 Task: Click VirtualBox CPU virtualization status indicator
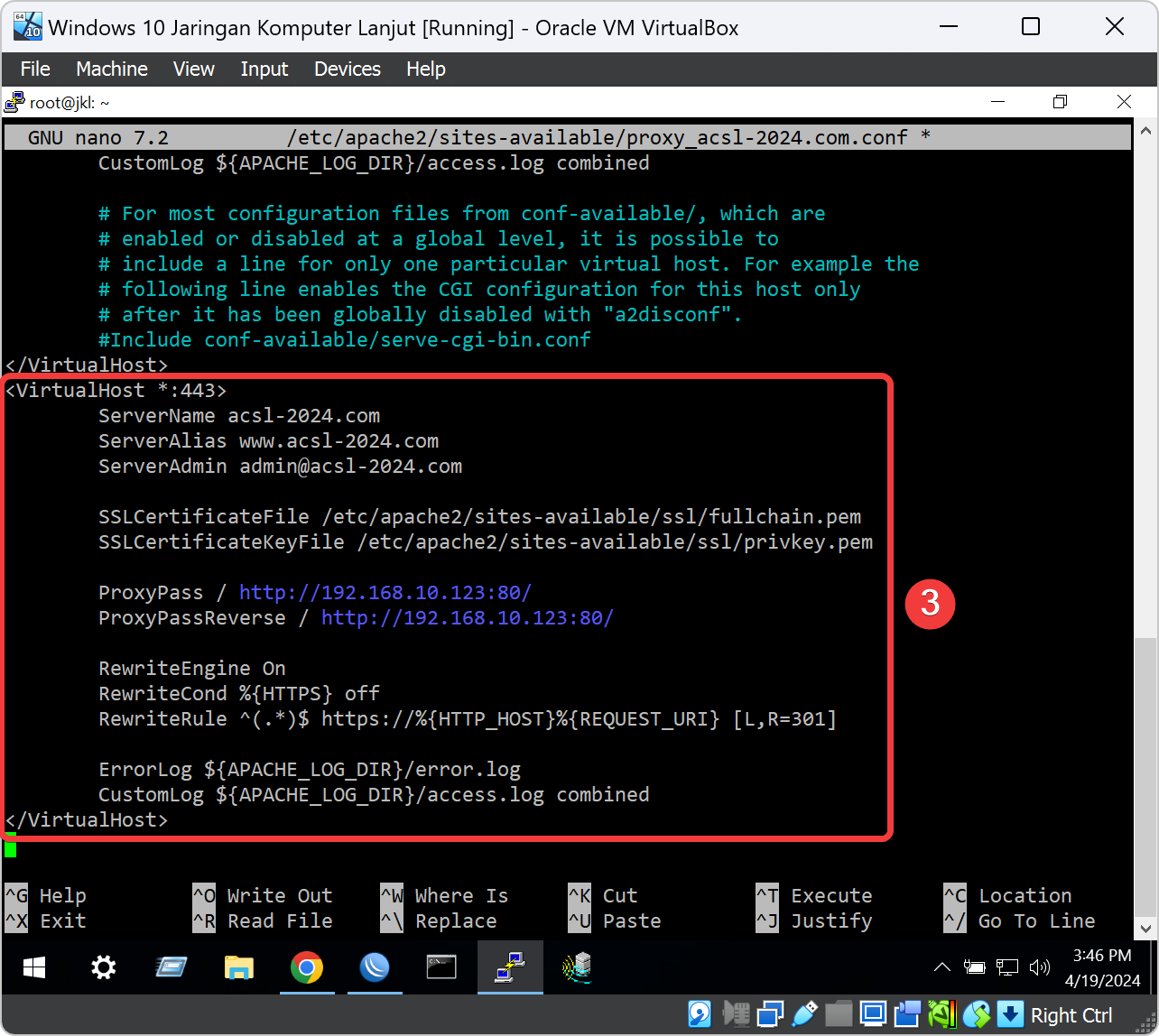tap(941, 1014)
